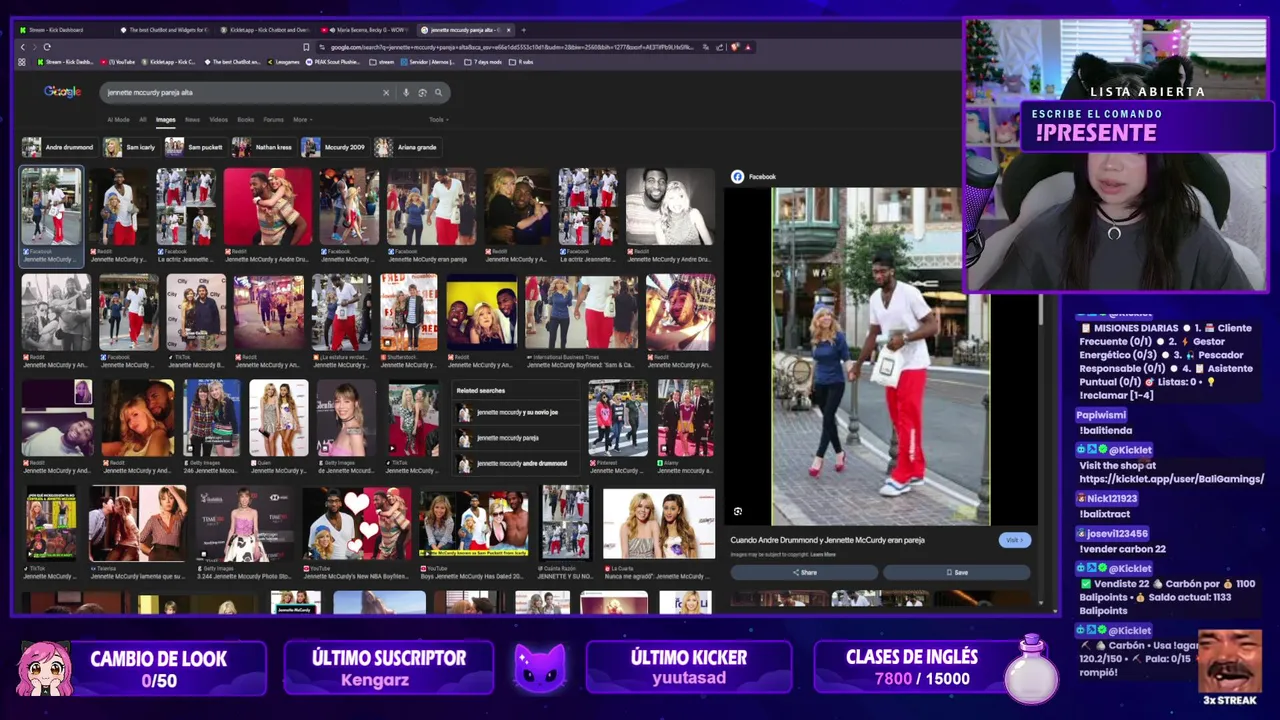Switch to the 'Maria Becerra, Becky G' tab
The height and width of the screenshot is (720, 1280).
[366, 30]
